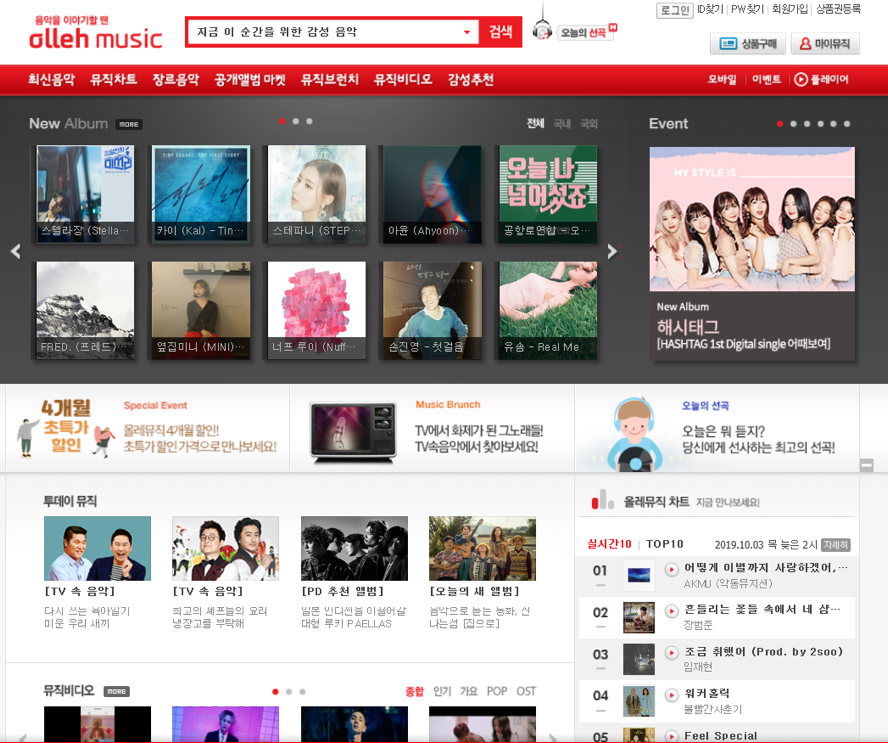The width and height of the screenshot is (888, 743).
Task: Filter music videos by OST
Action: click(x=526, y=691)
